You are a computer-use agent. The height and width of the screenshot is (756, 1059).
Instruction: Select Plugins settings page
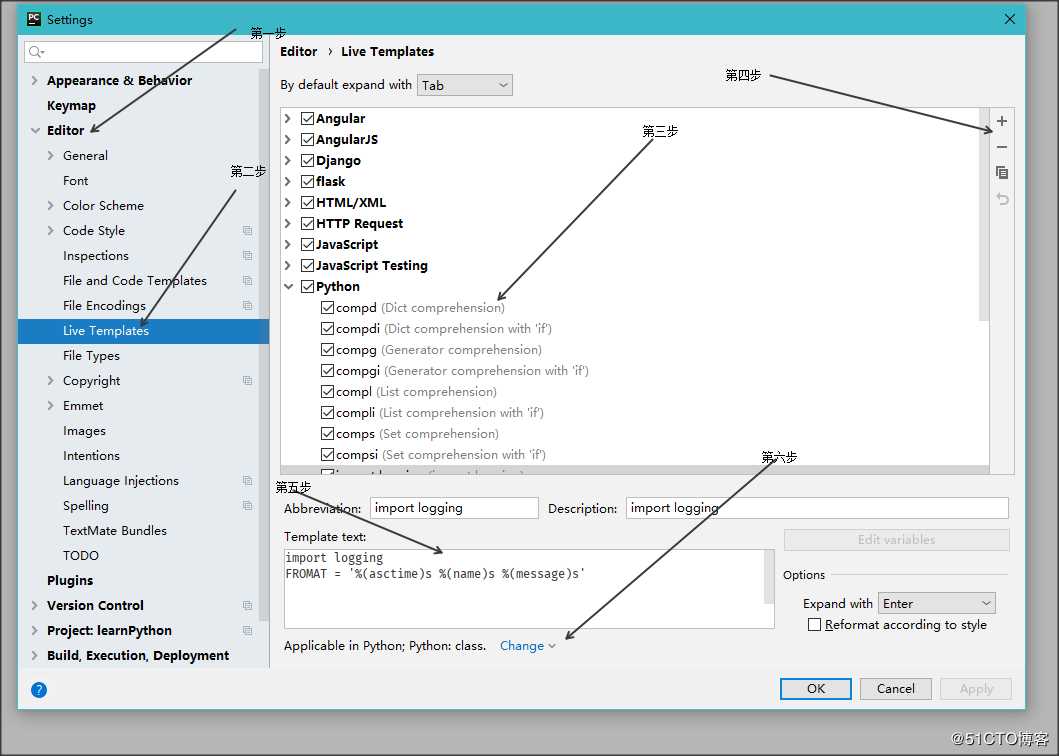70,580
